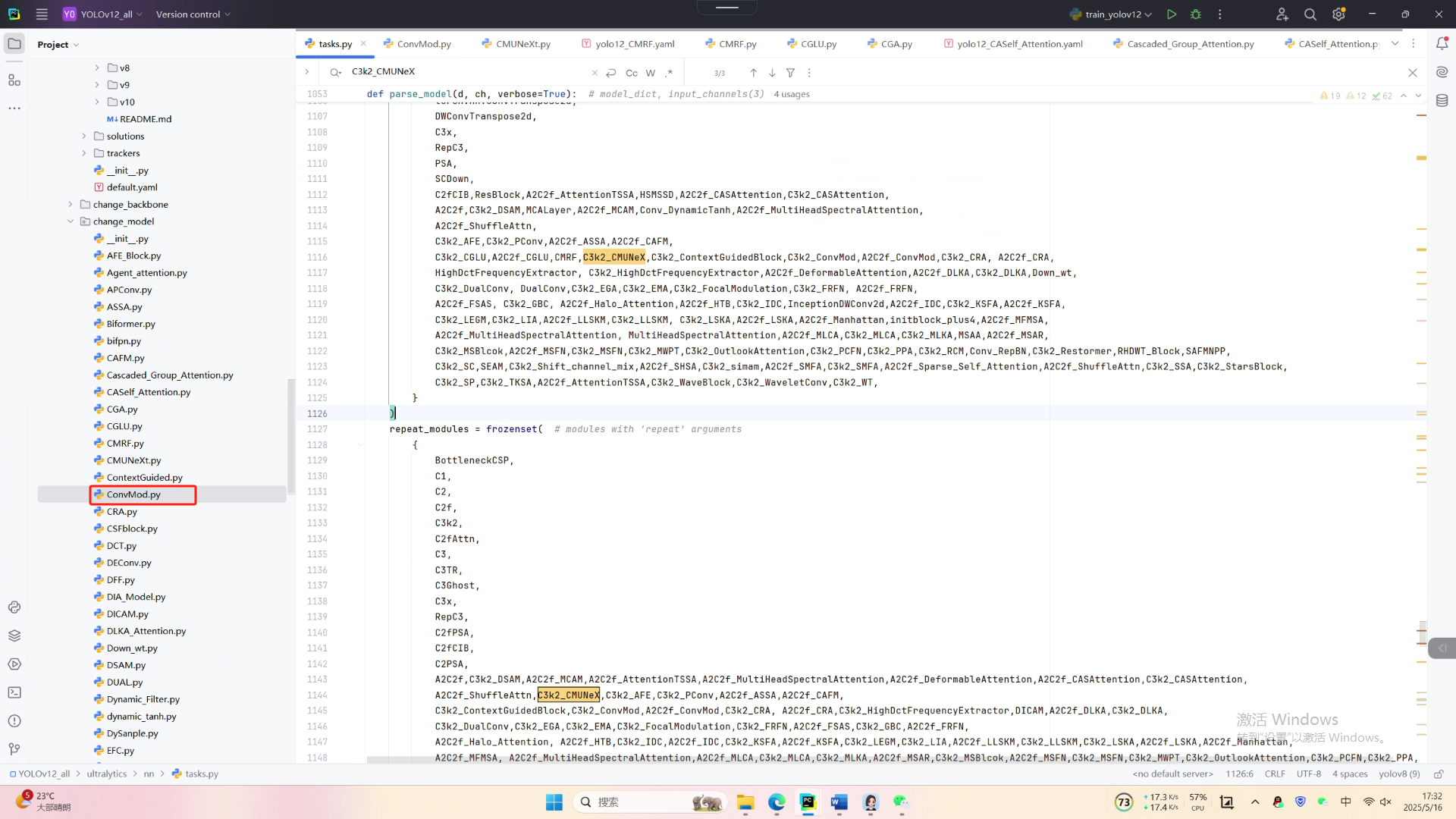Click the Debug bug icon
The image size is (1456, 819).
click(1196, 14)
